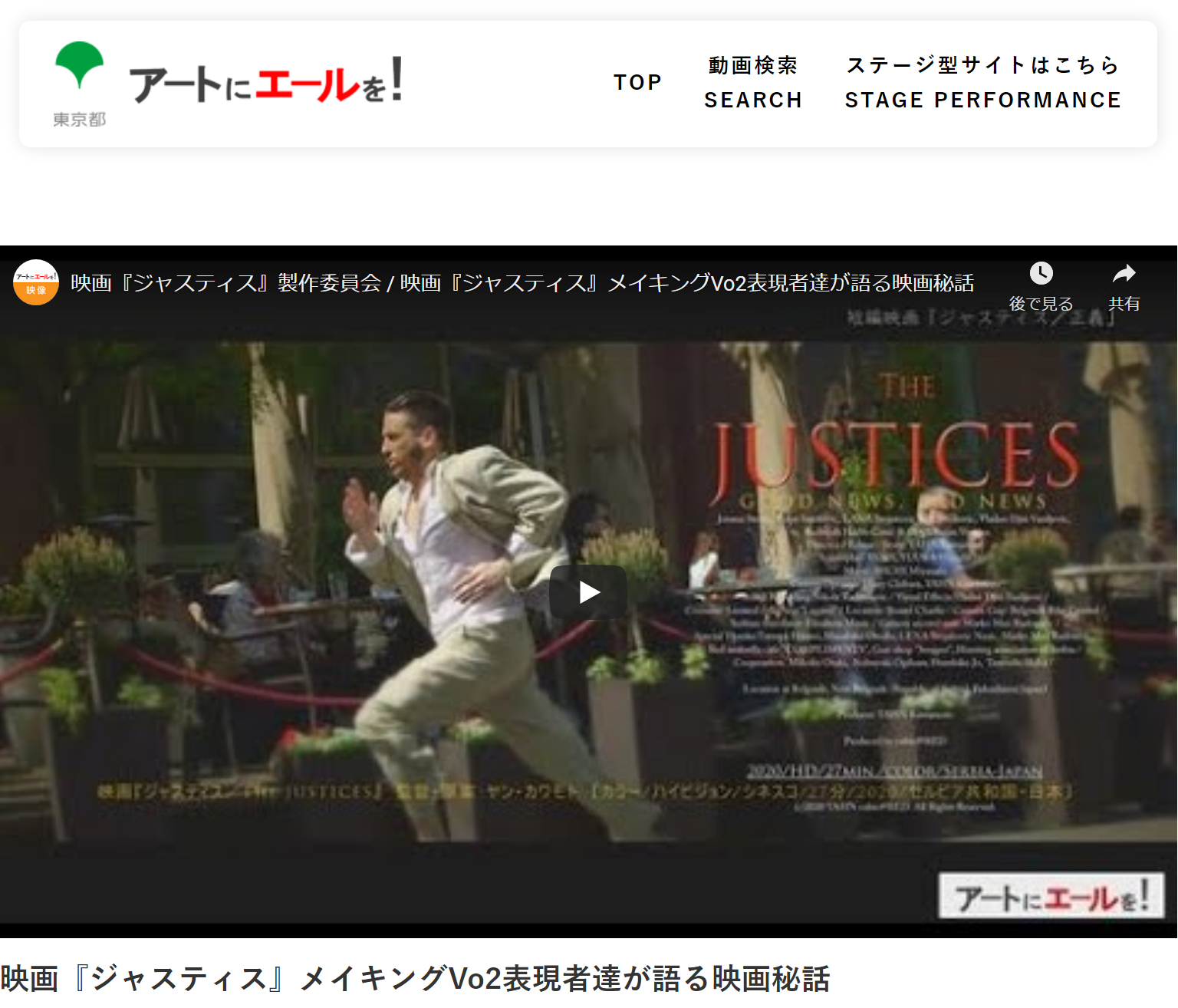This screenshot has width=1178, height=1008.
Task: Click the Tokyo green ginkgo logo
Action: click(x=79, y=64)
